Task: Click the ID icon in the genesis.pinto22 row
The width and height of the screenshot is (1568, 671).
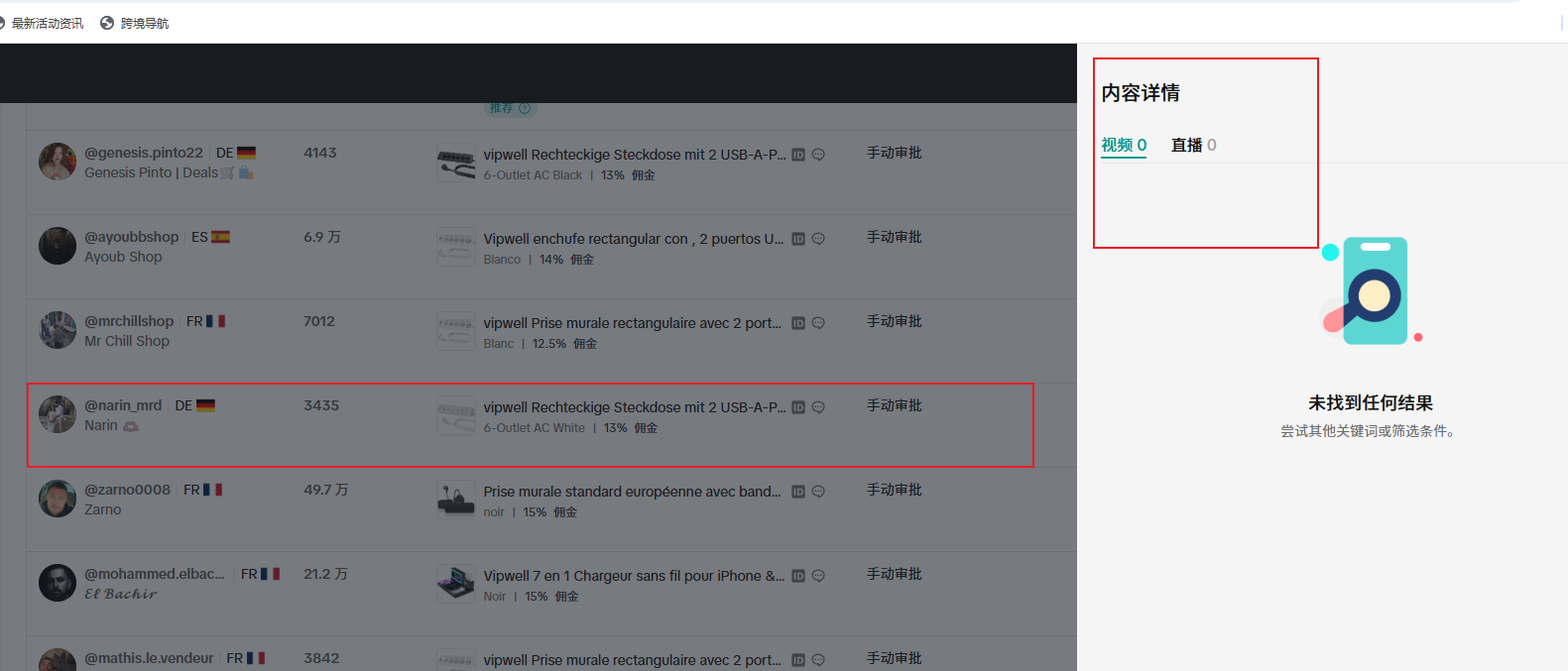Action: click(x=798, y=155)
